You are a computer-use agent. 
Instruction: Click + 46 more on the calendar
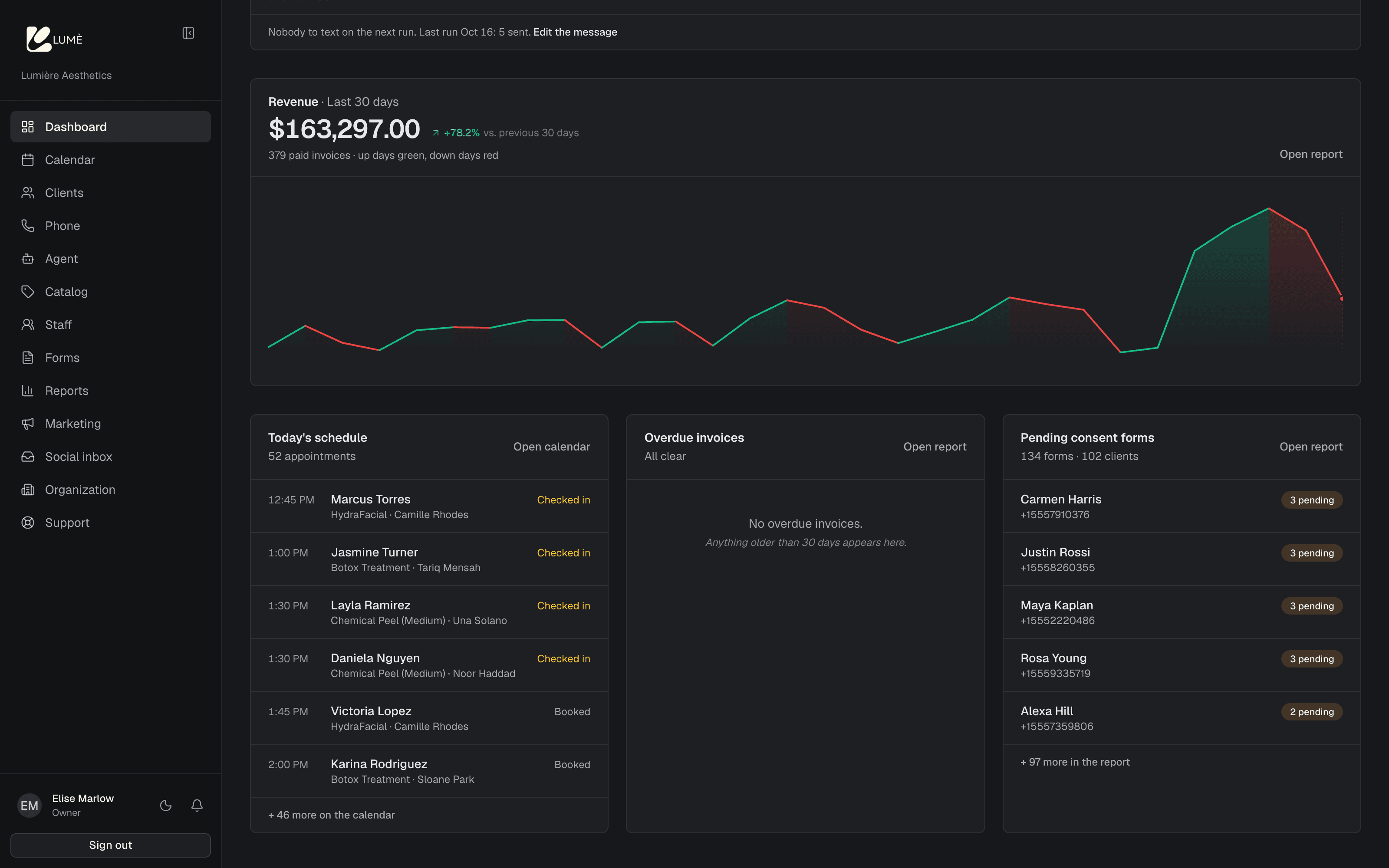tap(331, 815)
